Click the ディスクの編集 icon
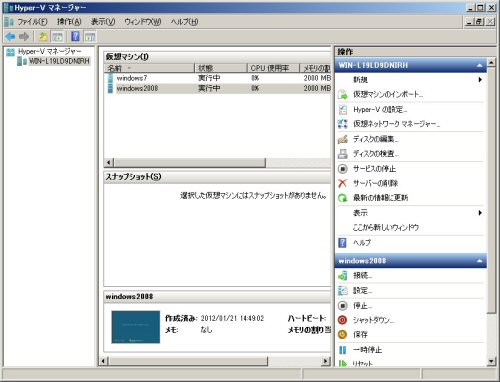500x382 pixels. [x=343, y=139]
